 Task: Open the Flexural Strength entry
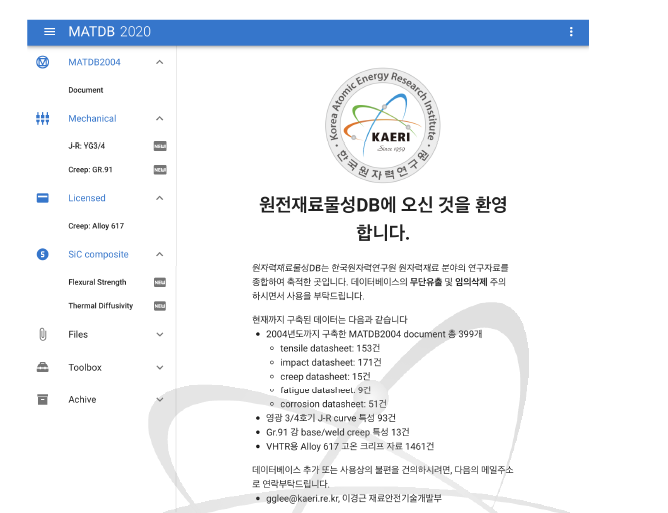coord(98,282)
